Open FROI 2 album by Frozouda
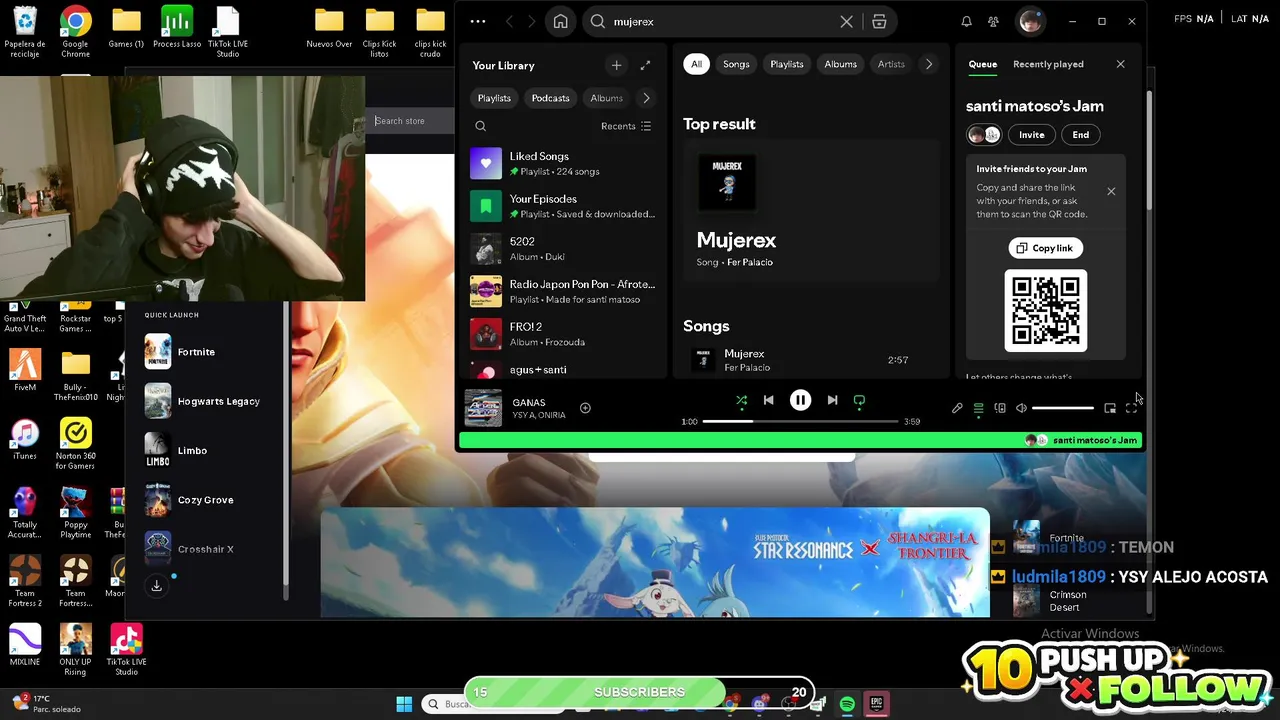The height and width of the screenshot is (720, 1280). pyautogui.click(x=564, y=334)
